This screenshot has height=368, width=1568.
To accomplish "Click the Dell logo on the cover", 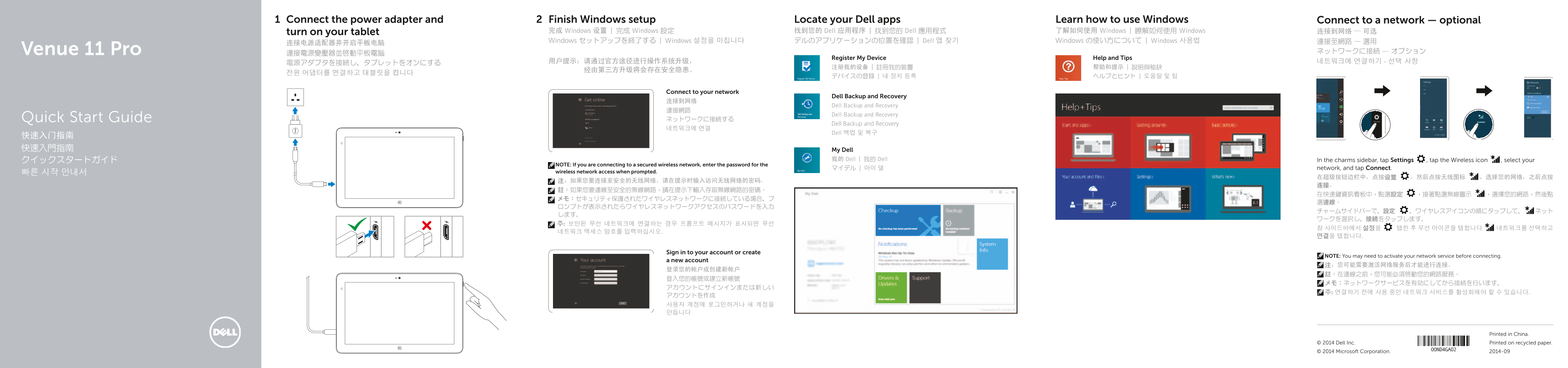I will [x=225, y=332].
